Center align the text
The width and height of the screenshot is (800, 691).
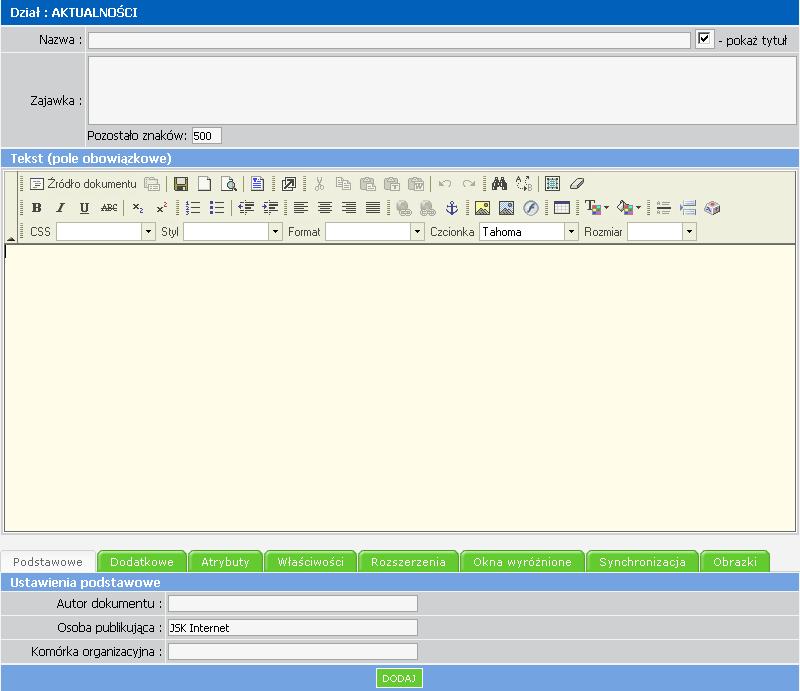click(324, 208)
